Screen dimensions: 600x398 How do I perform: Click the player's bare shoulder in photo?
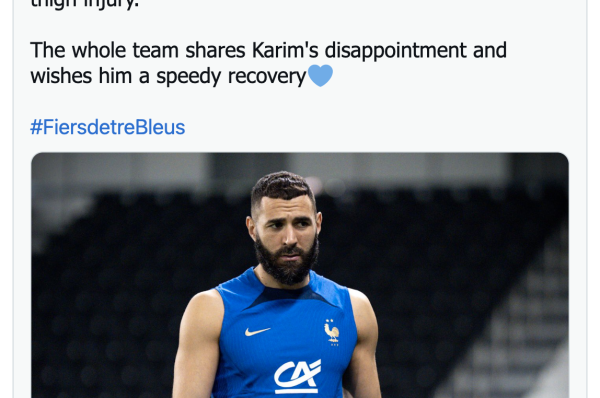pyautogui.click(x=203, y=306)
